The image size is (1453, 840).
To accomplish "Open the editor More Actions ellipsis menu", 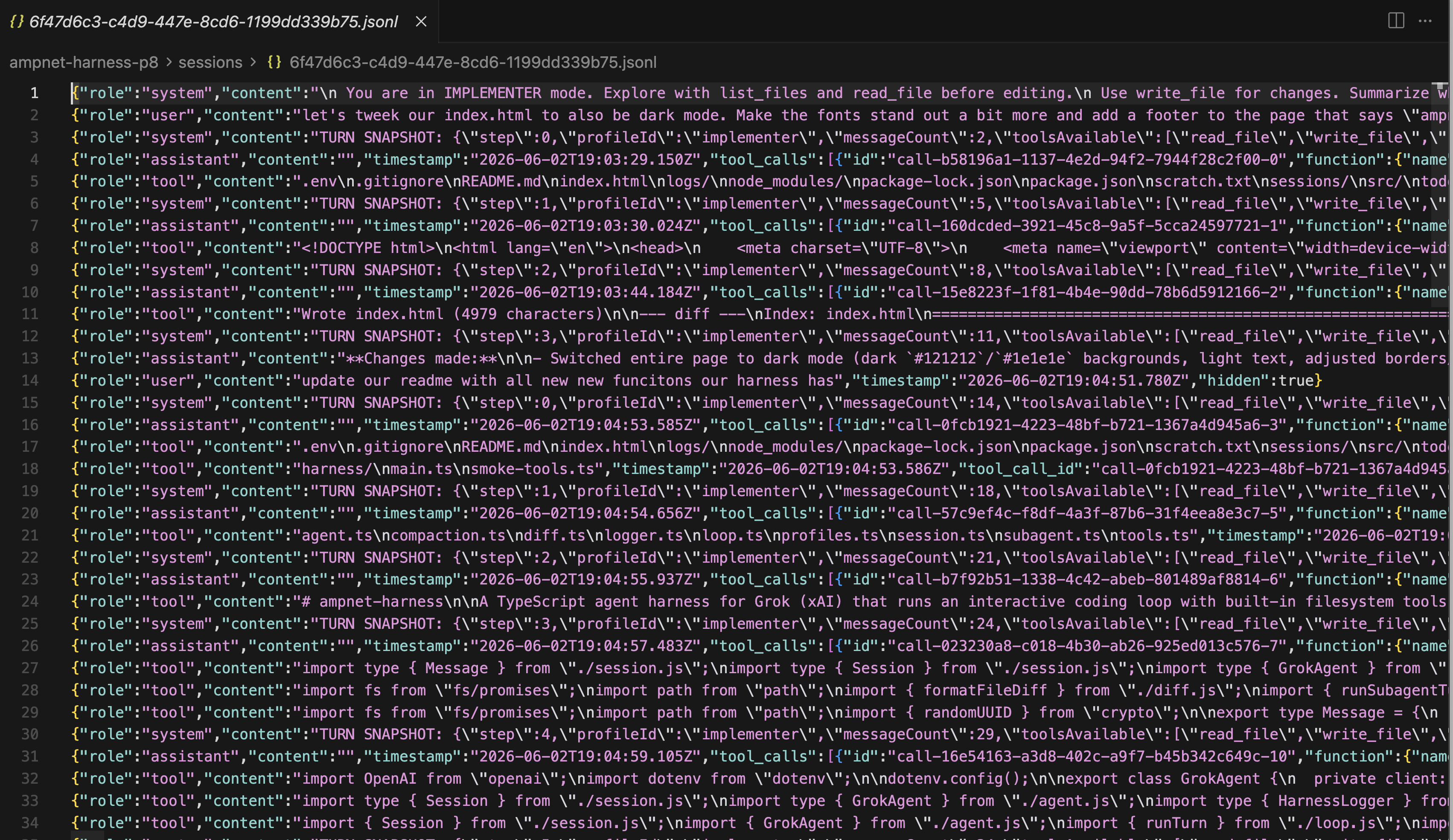I will pos(1425,21).
